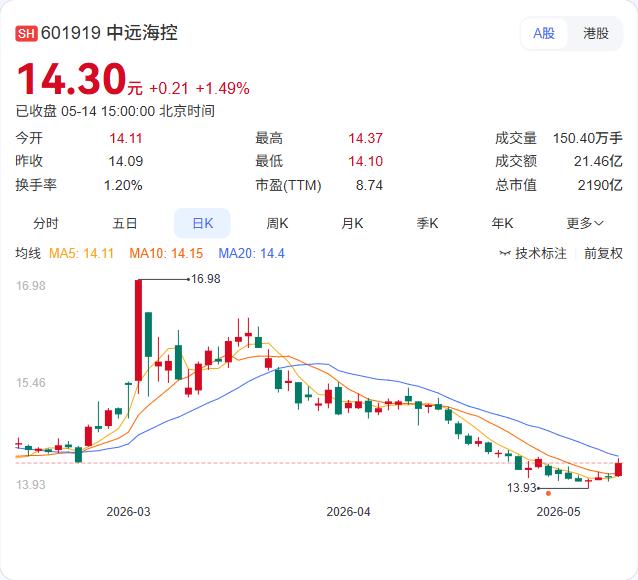Click the 2026-03 date axis label
Screen dimensions: 638x580
pyautogui.click(x=128, y=512)
